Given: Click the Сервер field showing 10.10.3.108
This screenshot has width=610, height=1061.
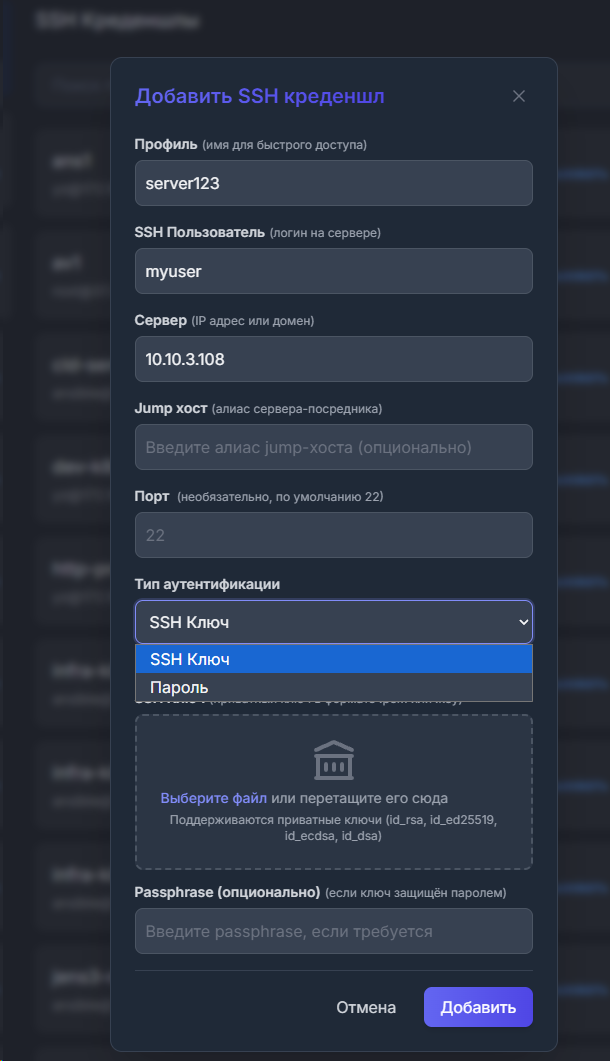Looking at the screenshot, I should point(334,359).
